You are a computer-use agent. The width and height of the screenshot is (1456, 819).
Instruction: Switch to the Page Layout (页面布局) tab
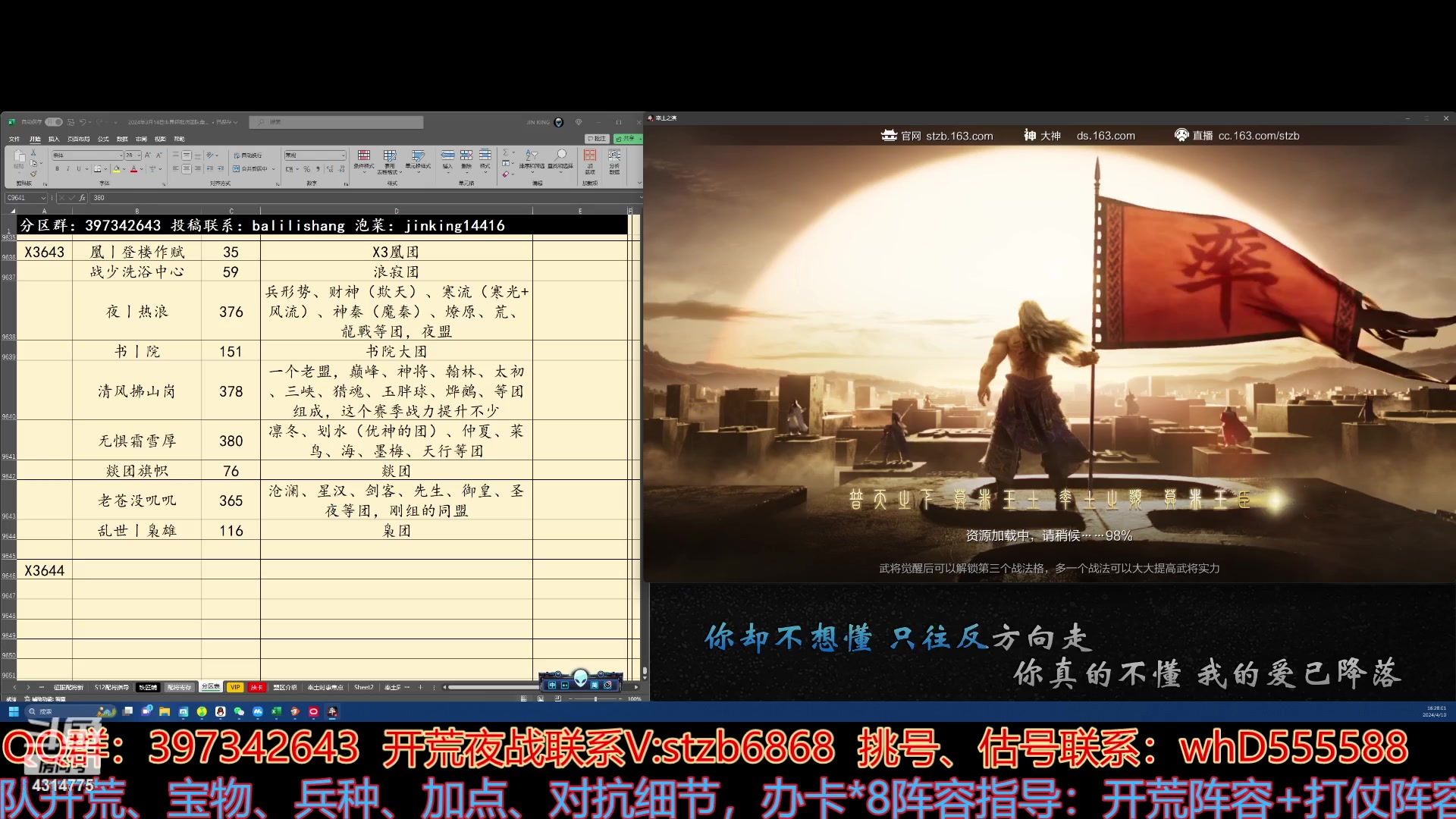(78, 139)
